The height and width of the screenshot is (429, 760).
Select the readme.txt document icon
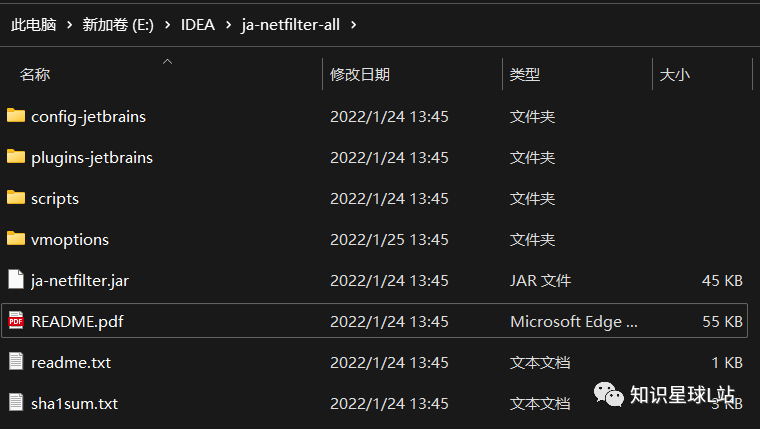pyautogui.click(x=16, y=361)
